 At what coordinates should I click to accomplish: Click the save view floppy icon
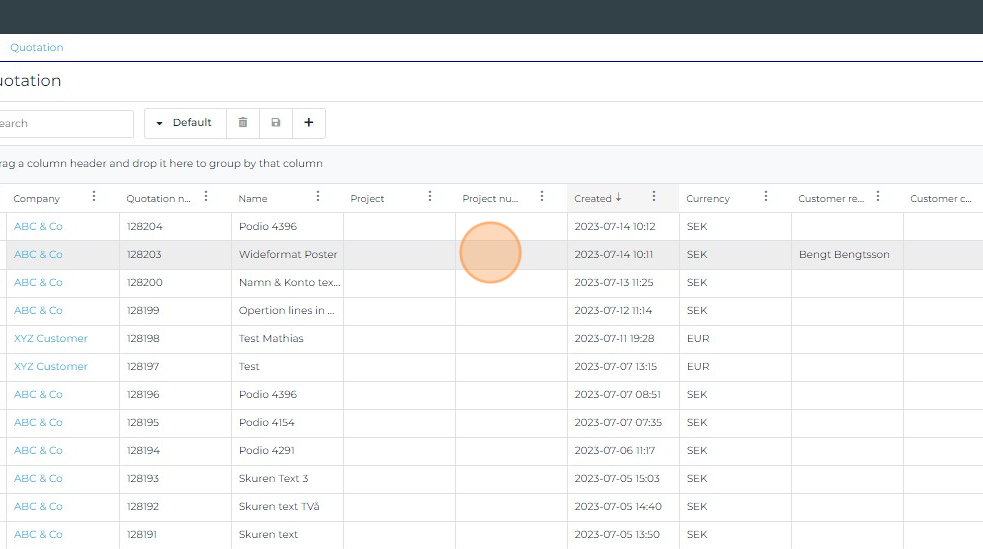[276, 123]
